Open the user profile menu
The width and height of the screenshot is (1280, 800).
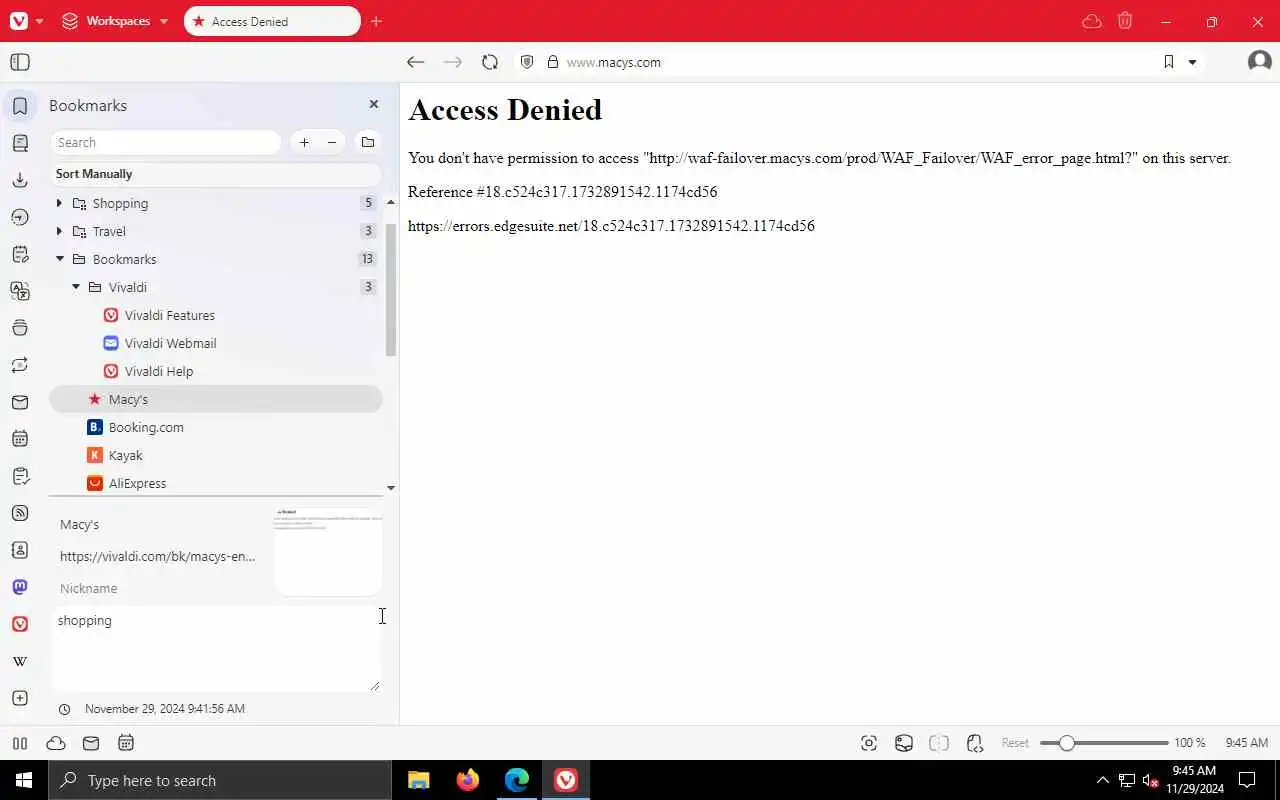pos(1260,62)
